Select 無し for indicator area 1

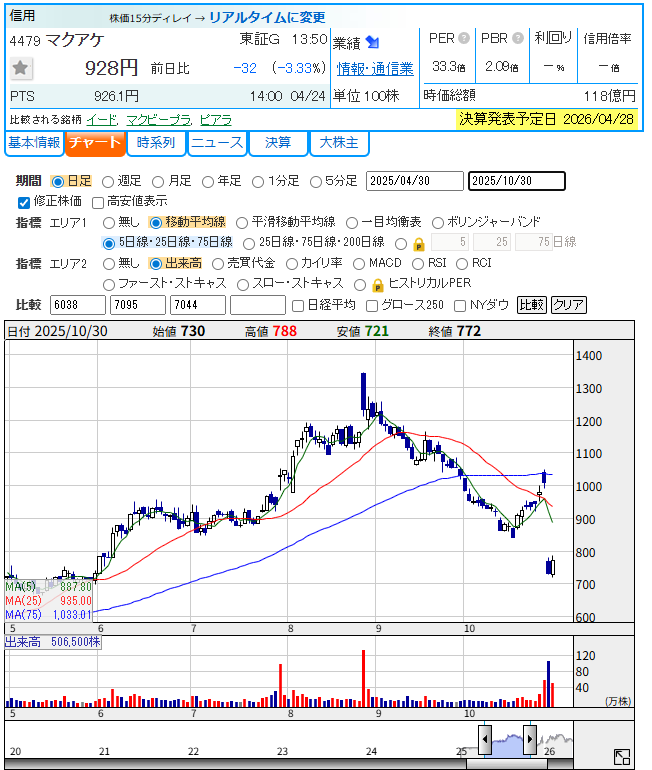tap(109, 223)
